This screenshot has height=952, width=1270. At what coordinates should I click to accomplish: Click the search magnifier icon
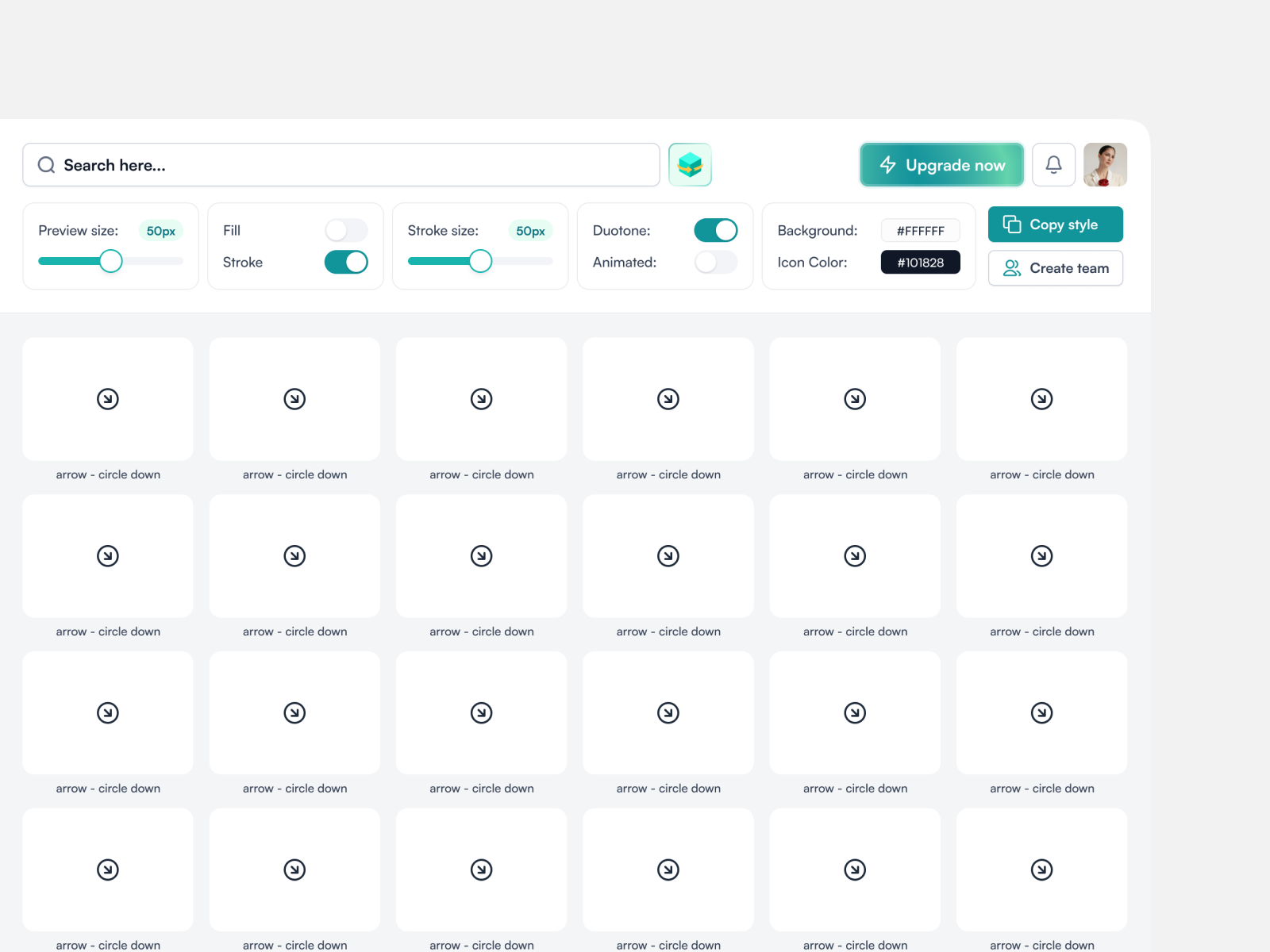point(46,165)
